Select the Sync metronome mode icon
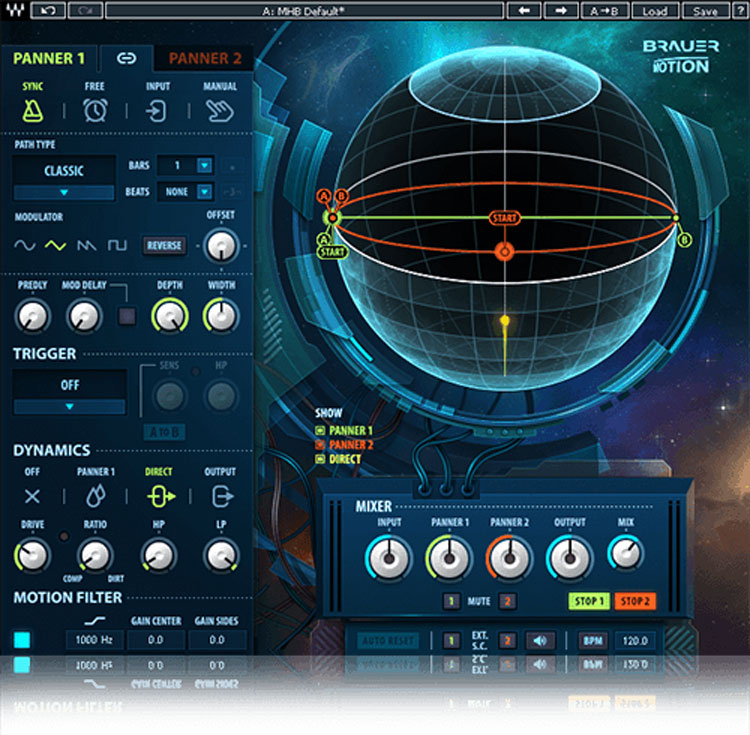Image resolution: width=750 pixels, height=735 pixels. [33, 110]
